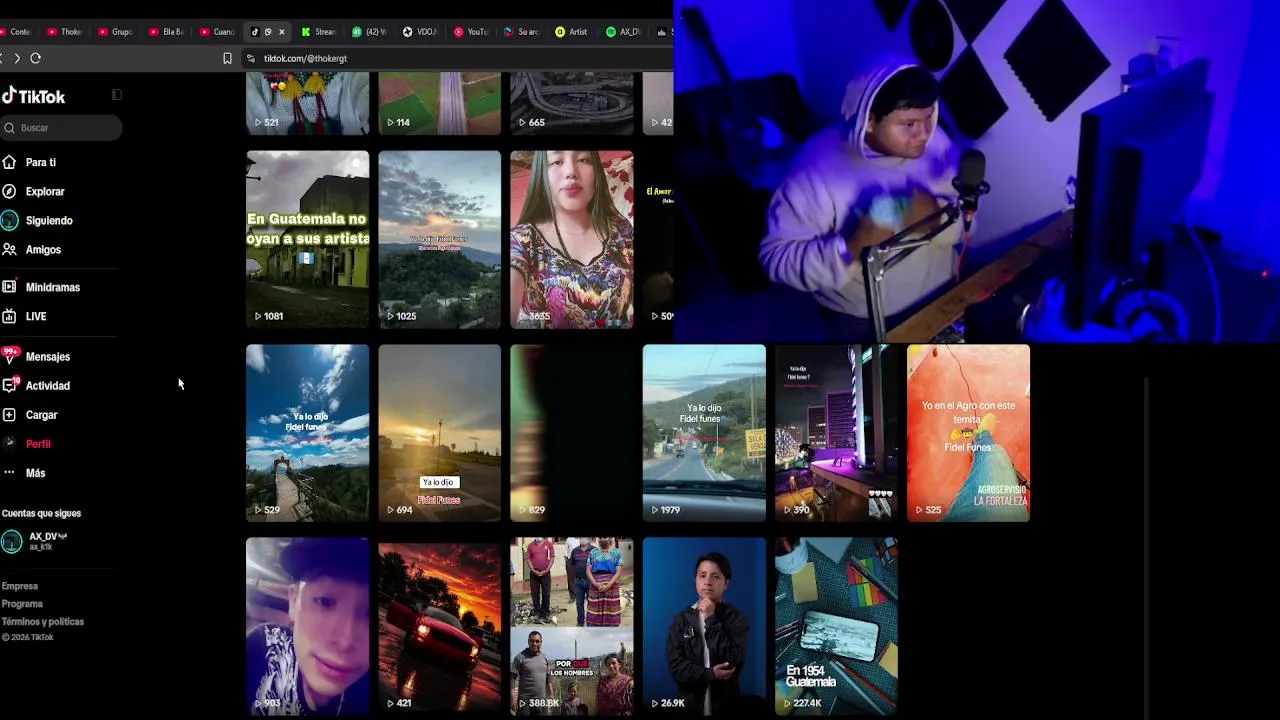Open selfie video with 903 views
1280x720 pixels.
pyautogui.click(x=308, y=627)
